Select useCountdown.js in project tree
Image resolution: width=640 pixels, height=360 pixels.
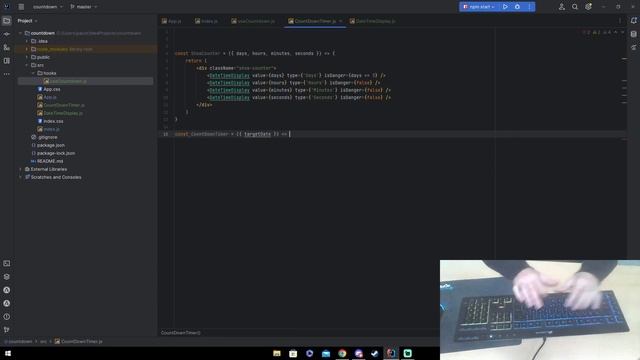65,81
